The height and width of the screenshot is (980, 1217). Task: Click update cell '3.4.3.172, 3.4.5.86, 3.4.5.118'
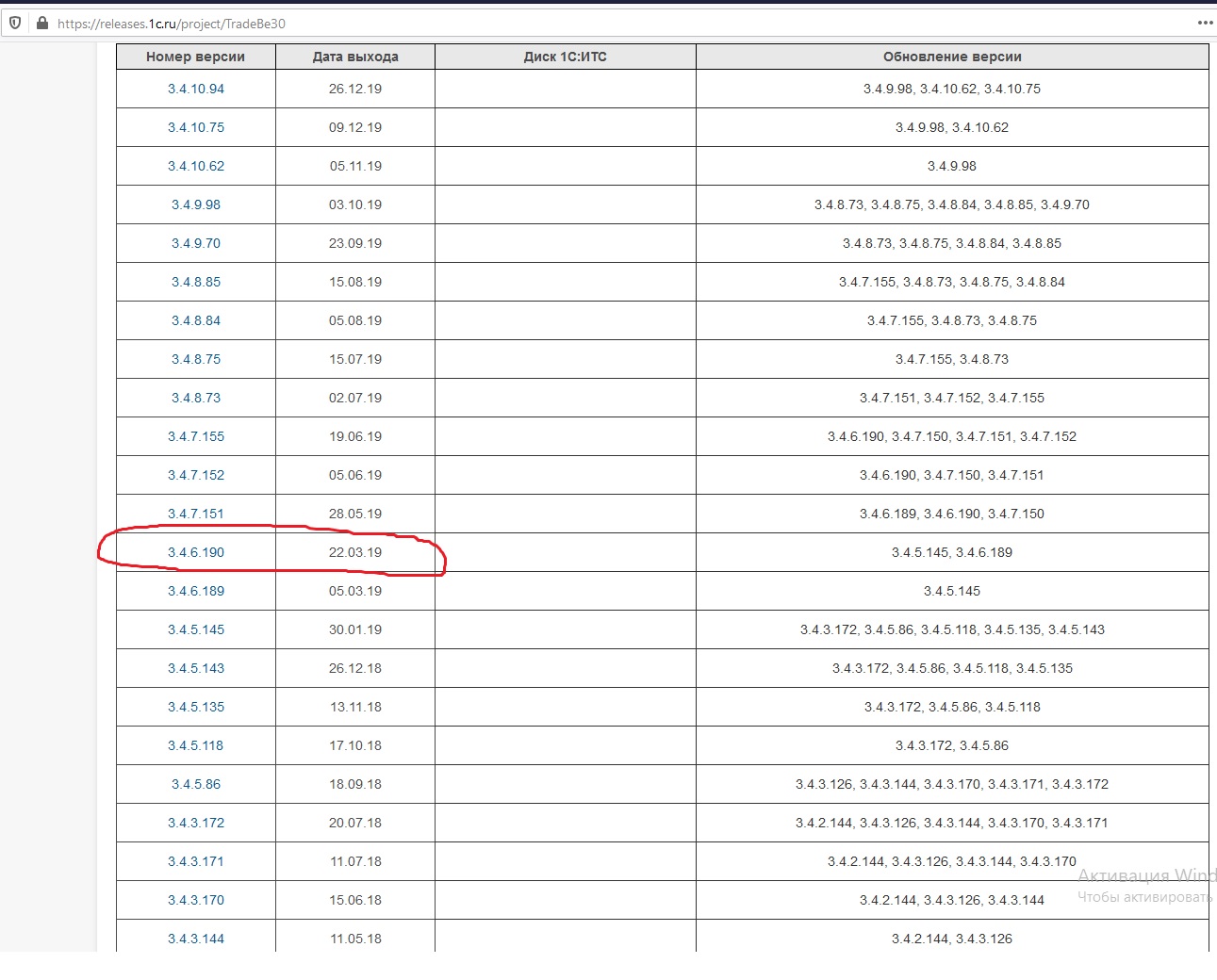click(952, 707)
